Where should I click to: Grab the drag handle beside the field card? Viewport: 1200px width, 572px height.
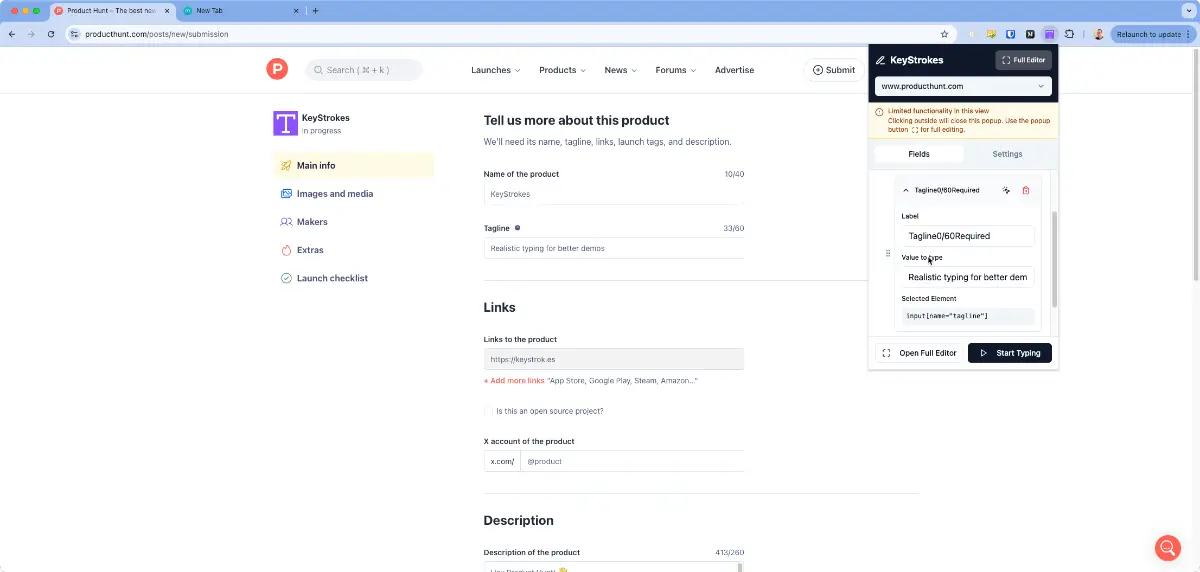coord(888,254)
